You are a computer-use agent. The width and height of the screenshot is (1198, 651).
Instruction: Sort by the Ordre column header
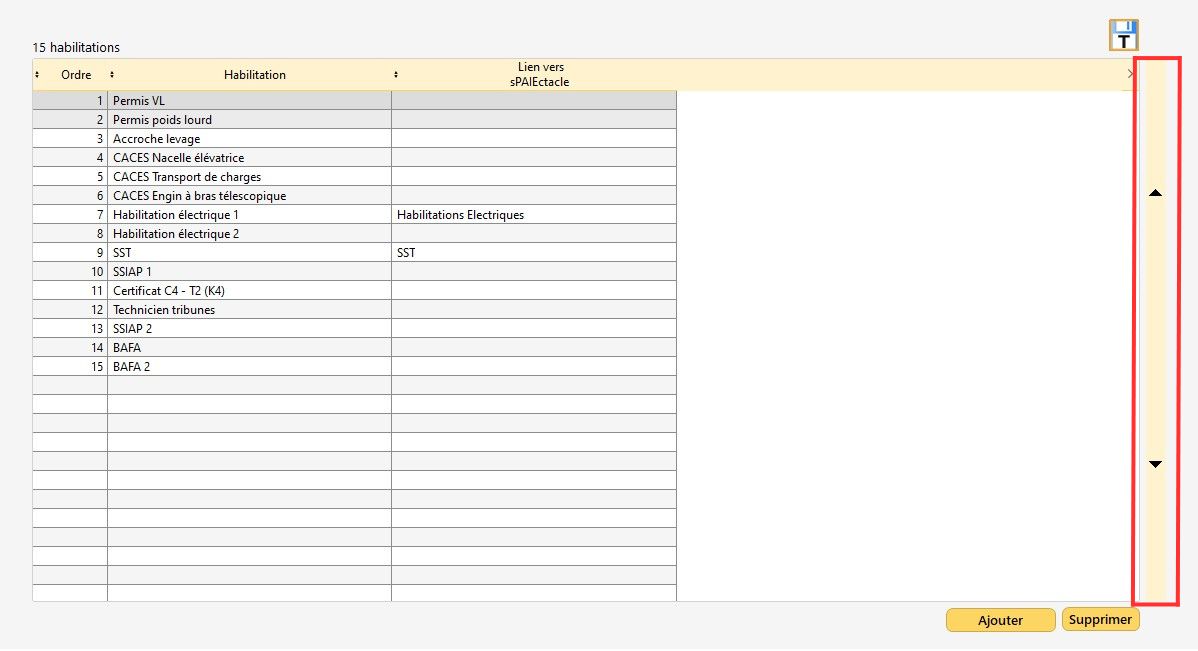(76, 75)
